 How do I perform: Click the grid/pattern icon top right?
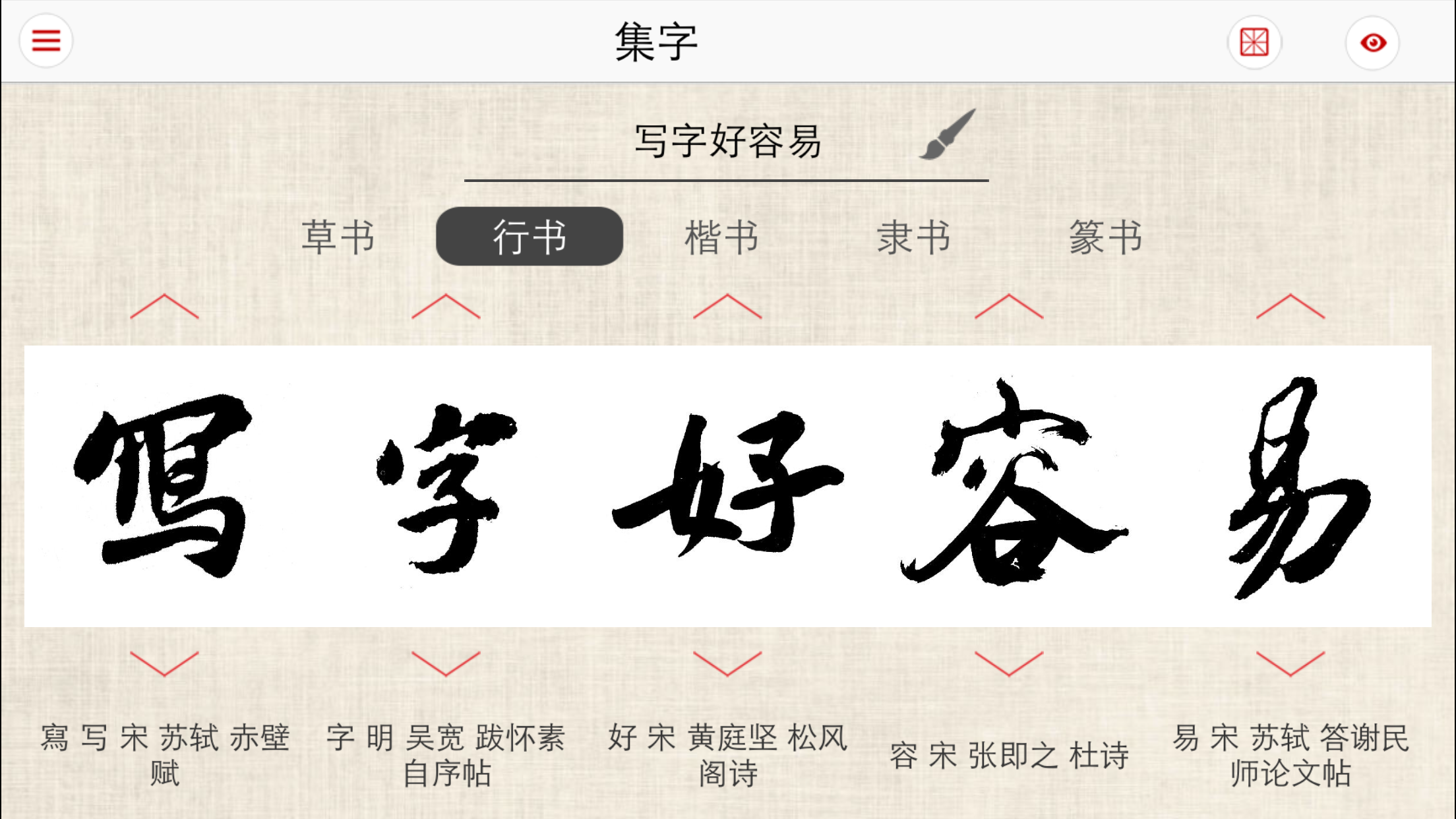click(x=1254, y=41)
